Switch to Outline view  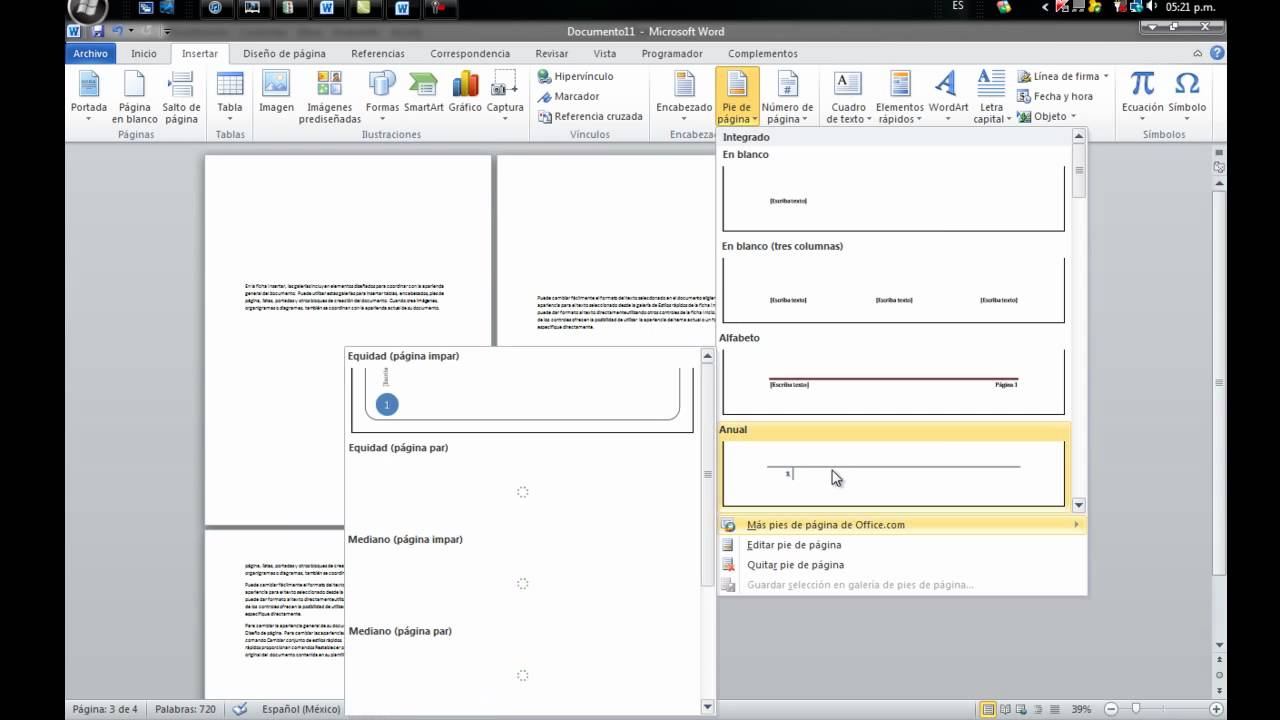point(1038,709)
